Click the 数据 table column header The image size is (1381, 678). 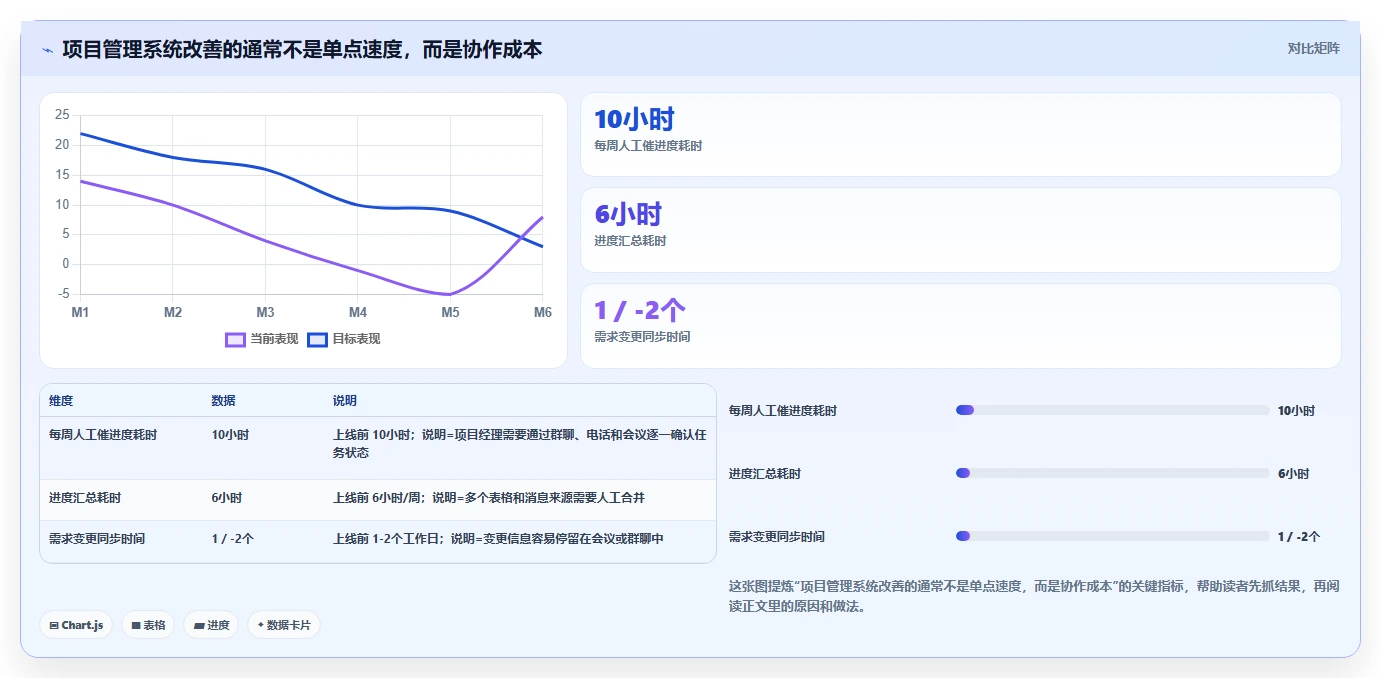coord(224,401)
